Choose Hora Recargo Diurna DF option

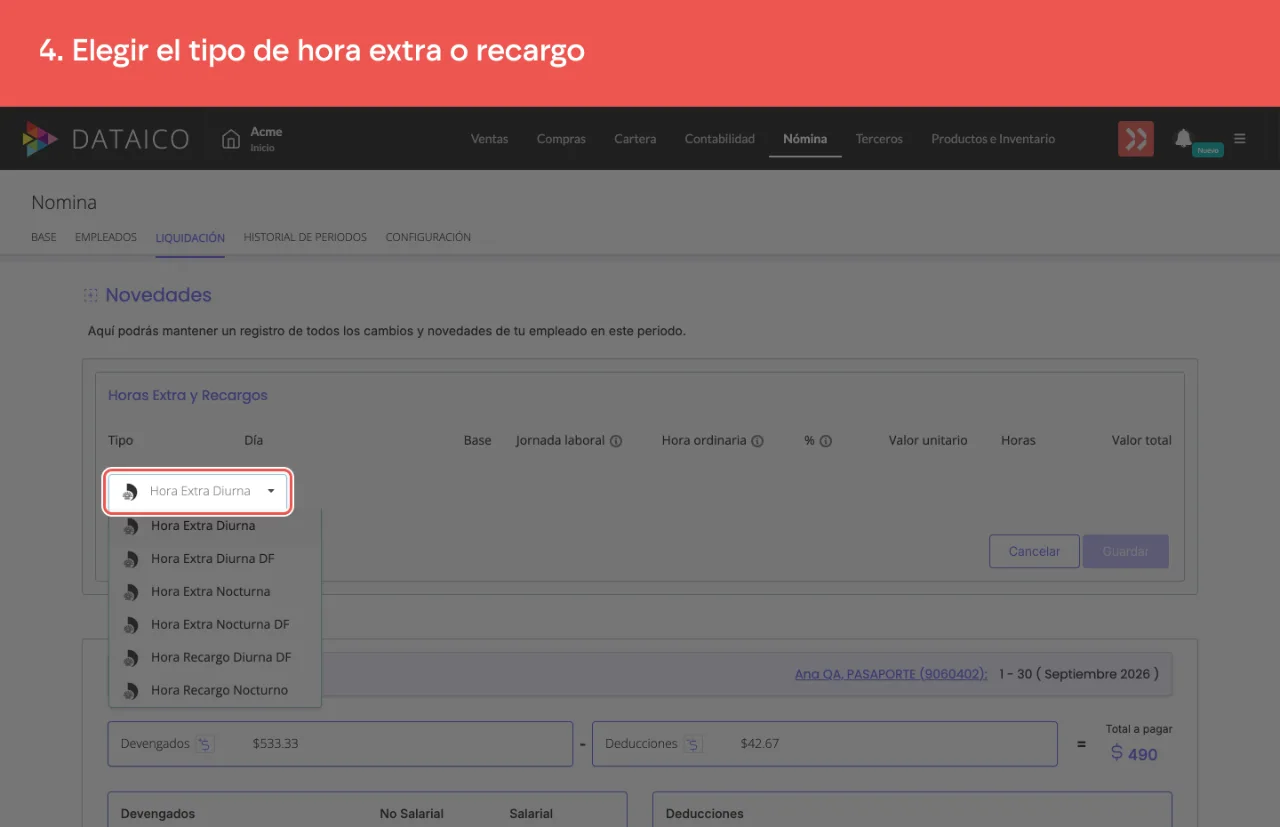pos(215,658)
